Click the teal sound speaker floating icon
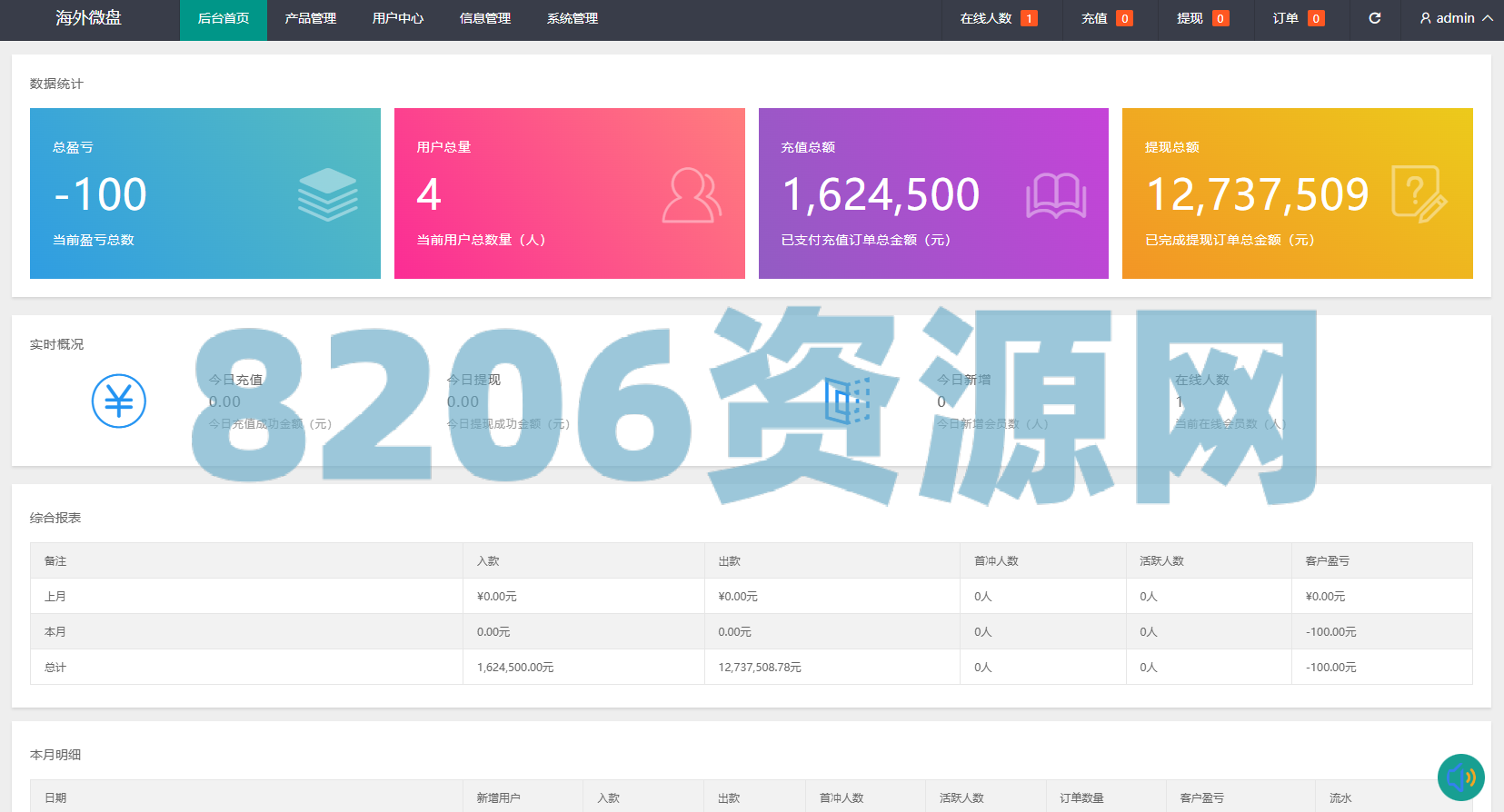 [x=1461, y=777]
